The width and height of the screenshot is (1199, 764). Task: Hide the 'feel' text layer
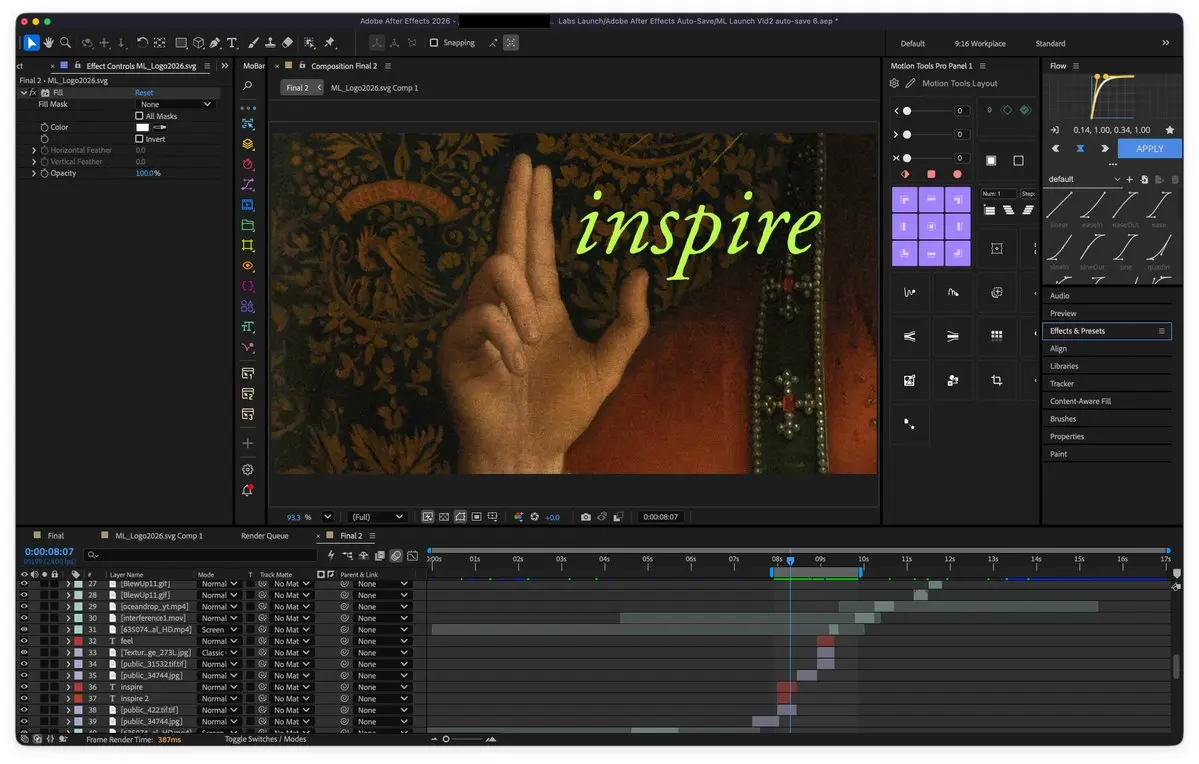(24, 641)
